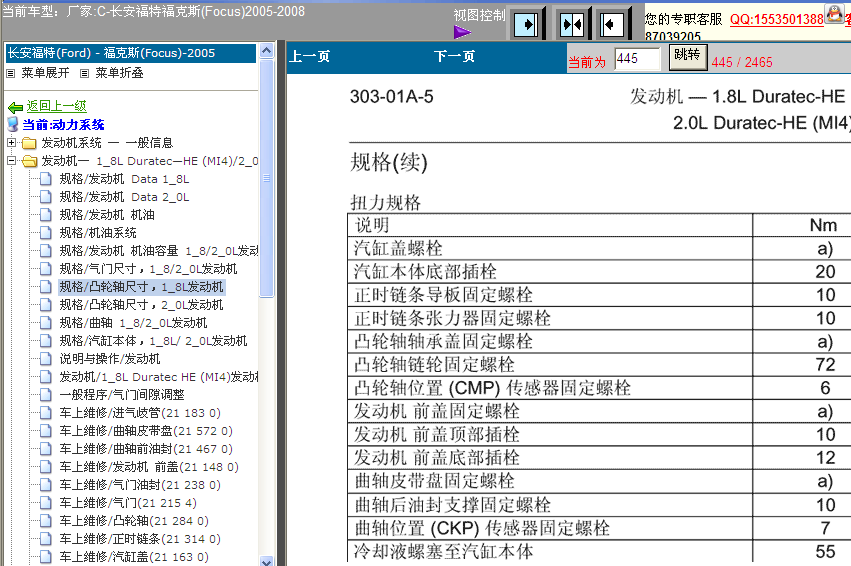851x566 pixels.
Task: Open 规格/发动机 机油容量 1_8/2_0L item
Action: coord(158,251)
